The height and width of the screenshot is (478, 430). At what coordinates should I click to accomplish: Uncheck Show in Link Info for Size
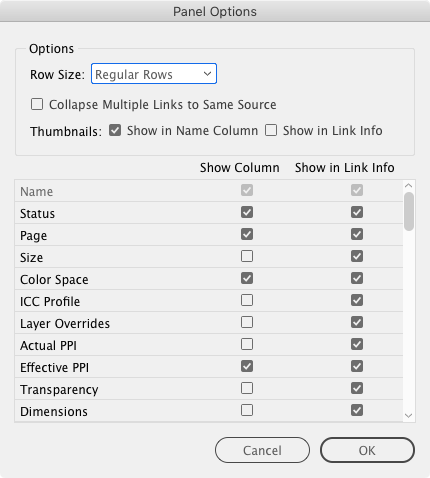pos(357,256)
